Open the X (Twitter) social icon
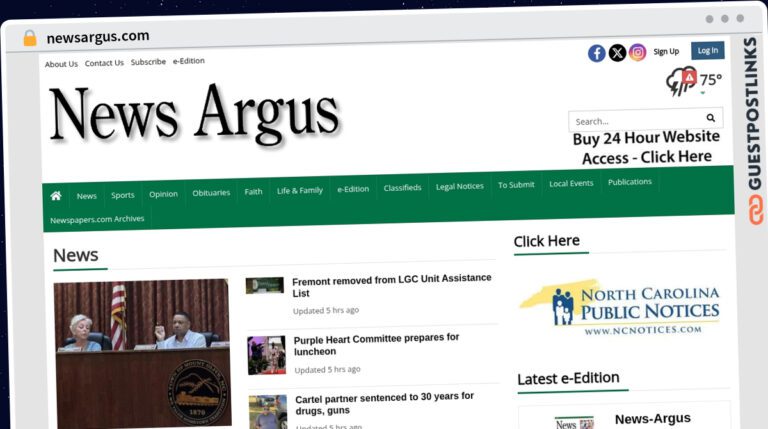768x429 pixels. click(x=617, y=52)
